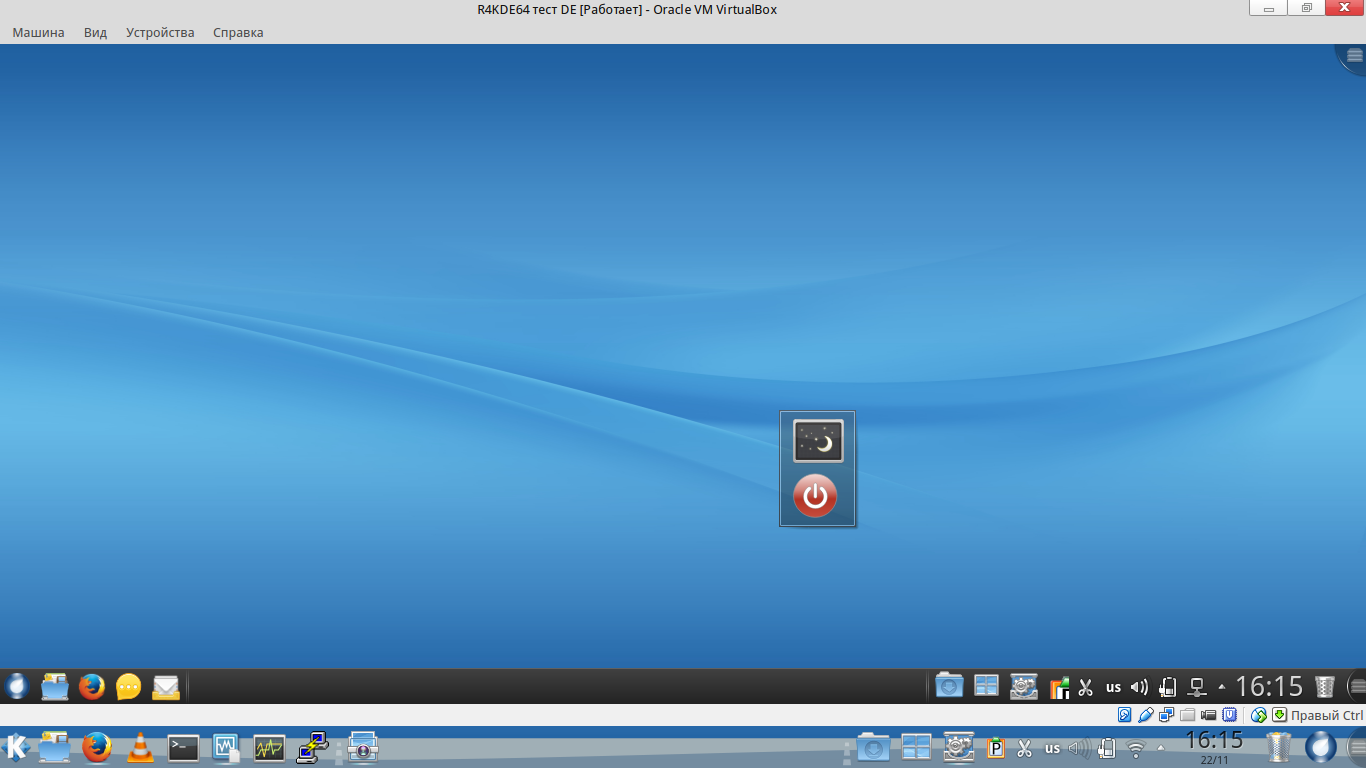Launch VLC media player from the host taskbar

coord(142,747)
